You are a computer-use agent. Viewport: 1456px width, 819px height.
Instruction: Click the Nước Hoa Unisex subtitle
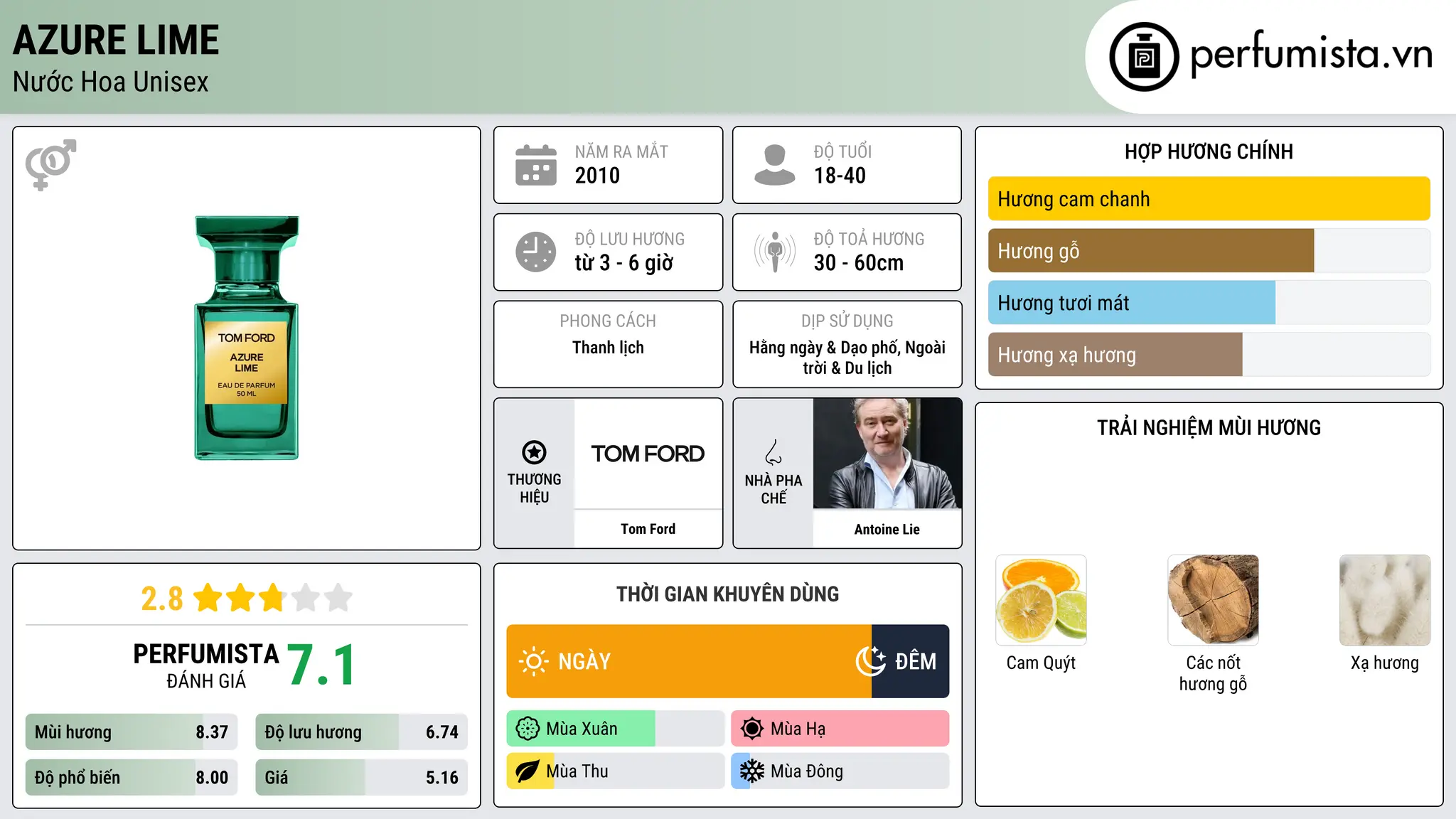pos(110,82)
